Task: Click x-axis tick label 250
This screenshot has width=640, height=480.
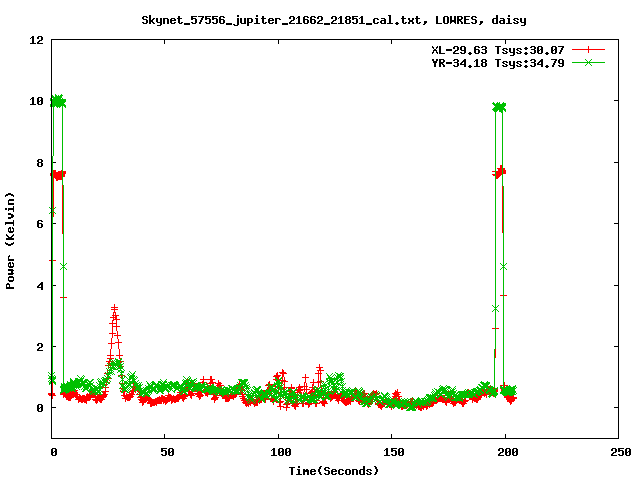Action: 620,452
